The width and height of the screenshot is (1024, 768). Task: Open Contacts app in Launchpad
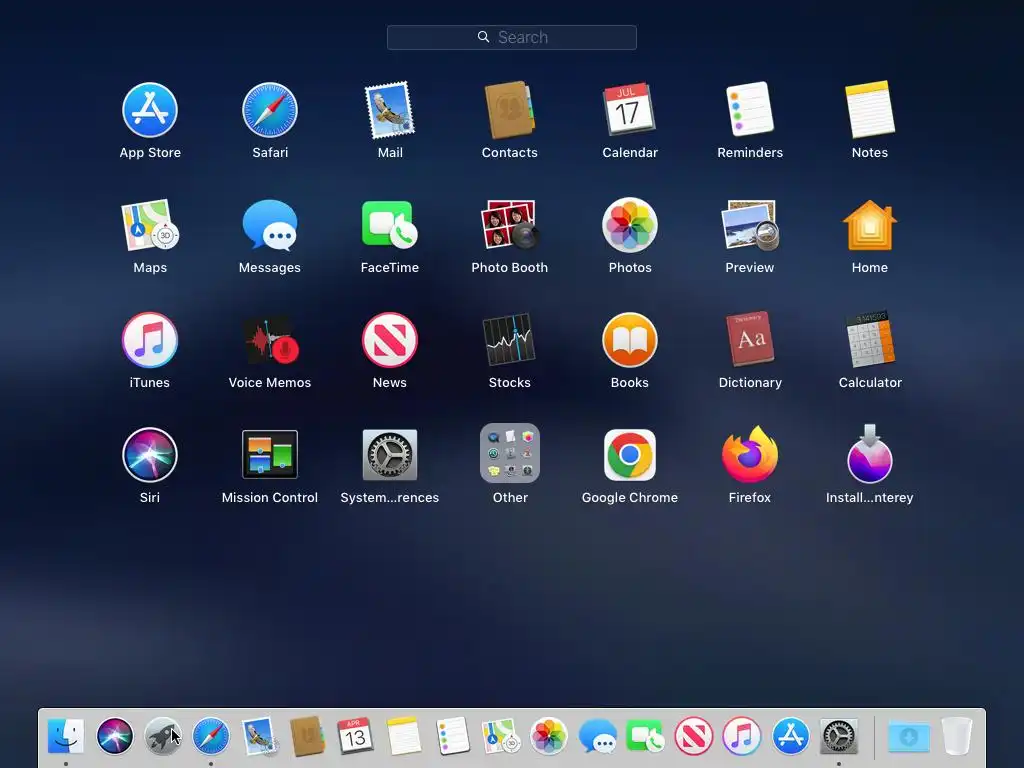[x=509, y=110]
